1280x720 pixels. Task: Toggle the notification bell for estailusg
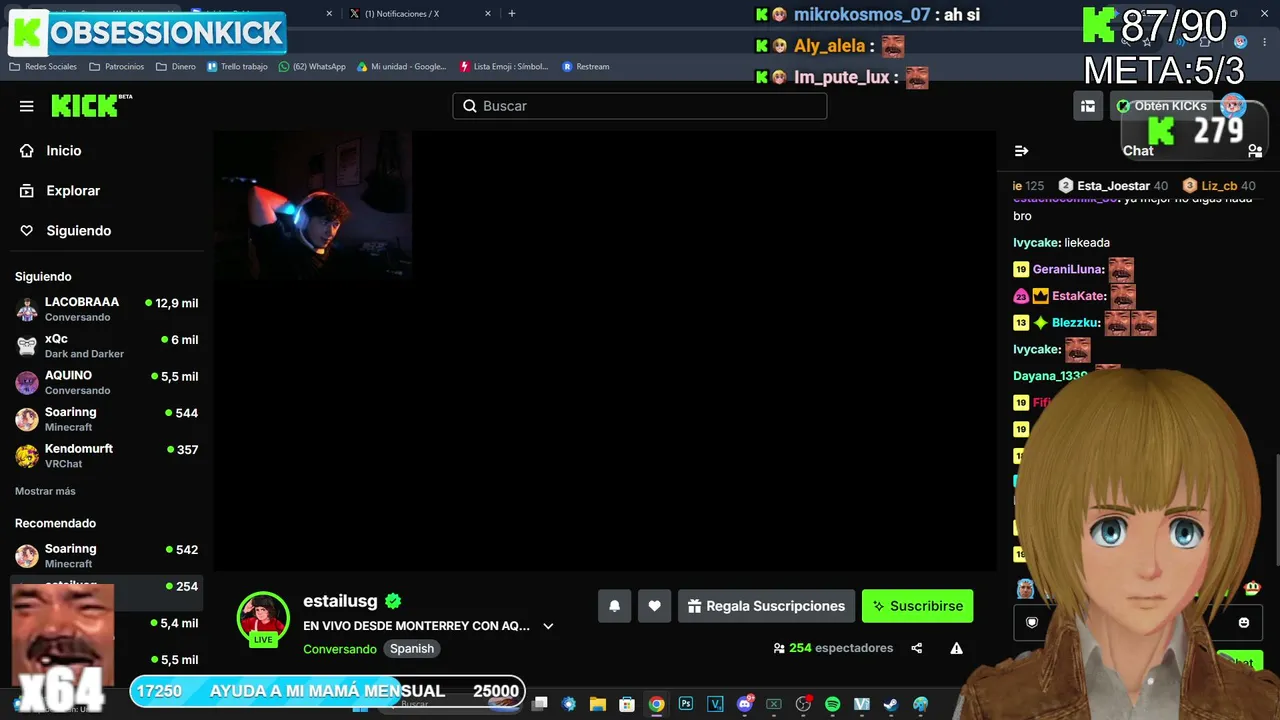tap(614, 606)
